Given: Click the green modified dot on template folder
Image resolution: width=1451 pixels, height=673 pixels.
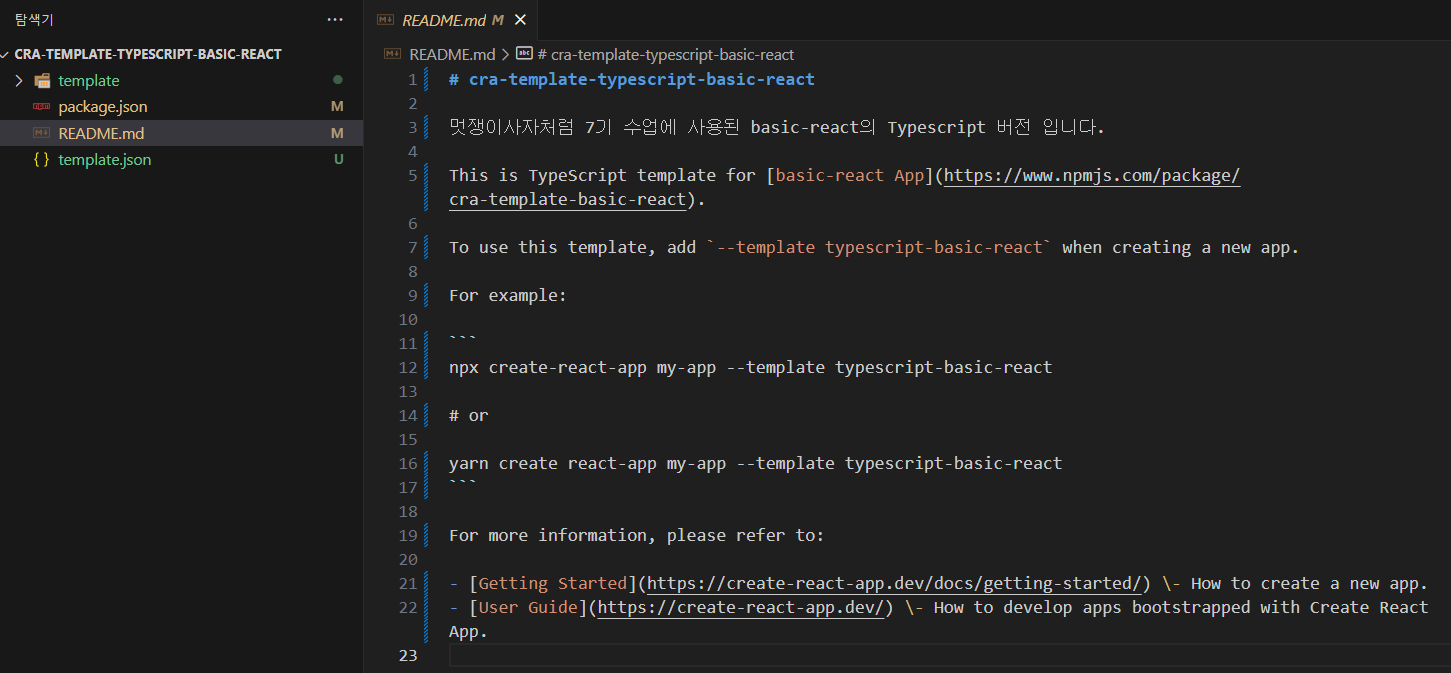Looking at the screenshot, I should coord(338,80).
